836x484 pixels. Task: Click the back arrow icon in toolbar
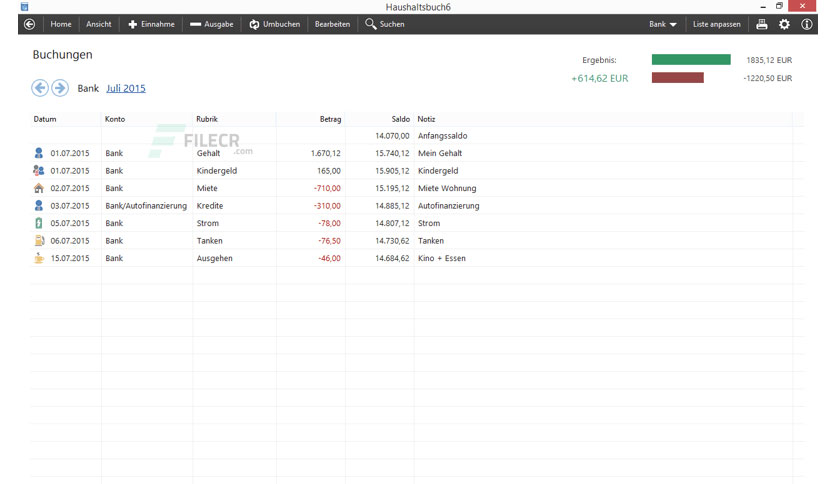(x=29, y=24)
